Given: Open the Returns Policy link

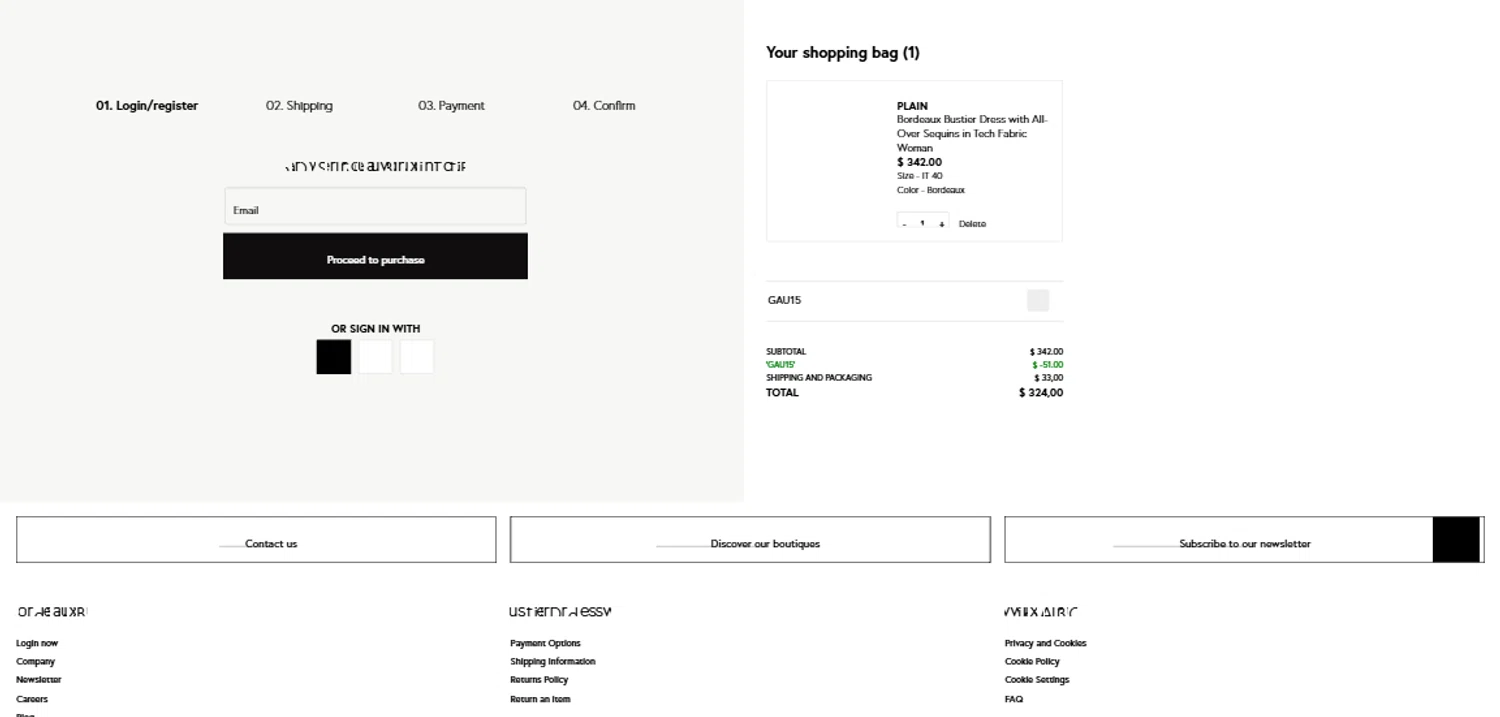Looking at the screenshot, I should pyautogui.click(x=539, y=679).
